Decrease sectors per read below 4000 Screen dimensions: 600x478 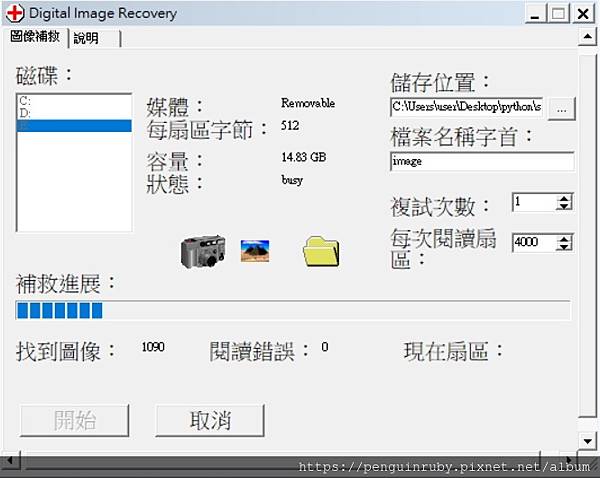[564, 246]
